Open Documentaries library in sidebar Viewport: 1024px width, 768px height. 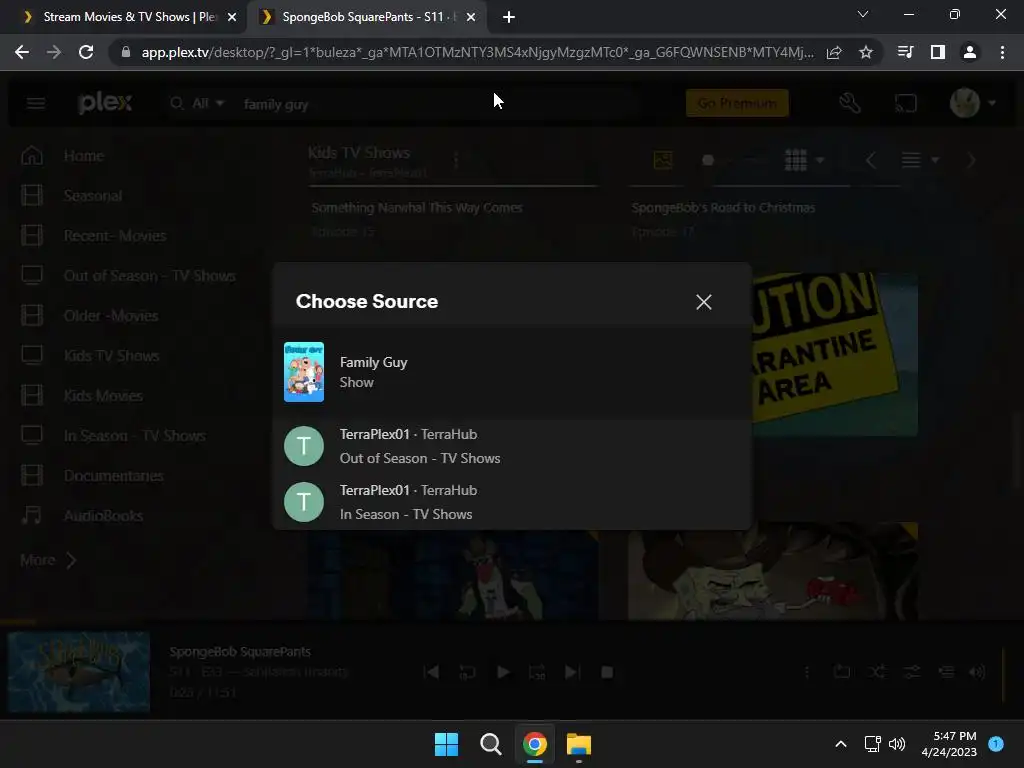(114, 475)
